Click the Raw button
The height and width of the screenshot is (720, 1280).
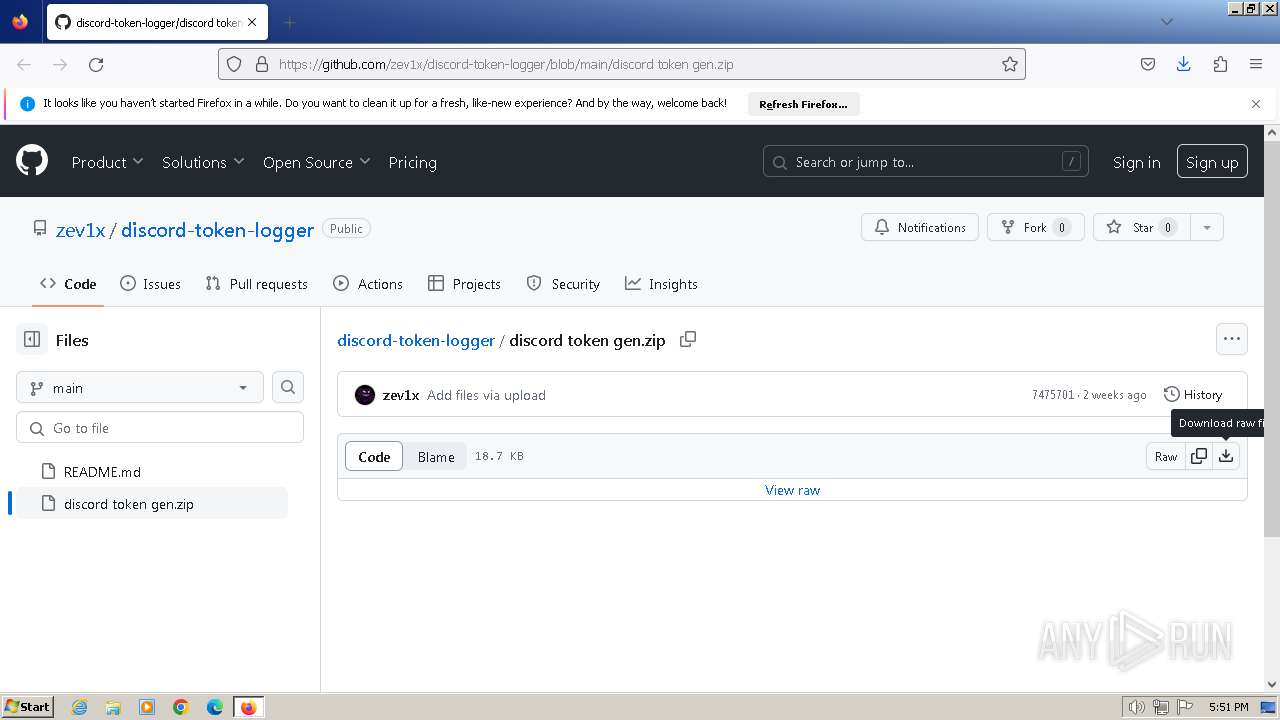[x=1166, y=456]
